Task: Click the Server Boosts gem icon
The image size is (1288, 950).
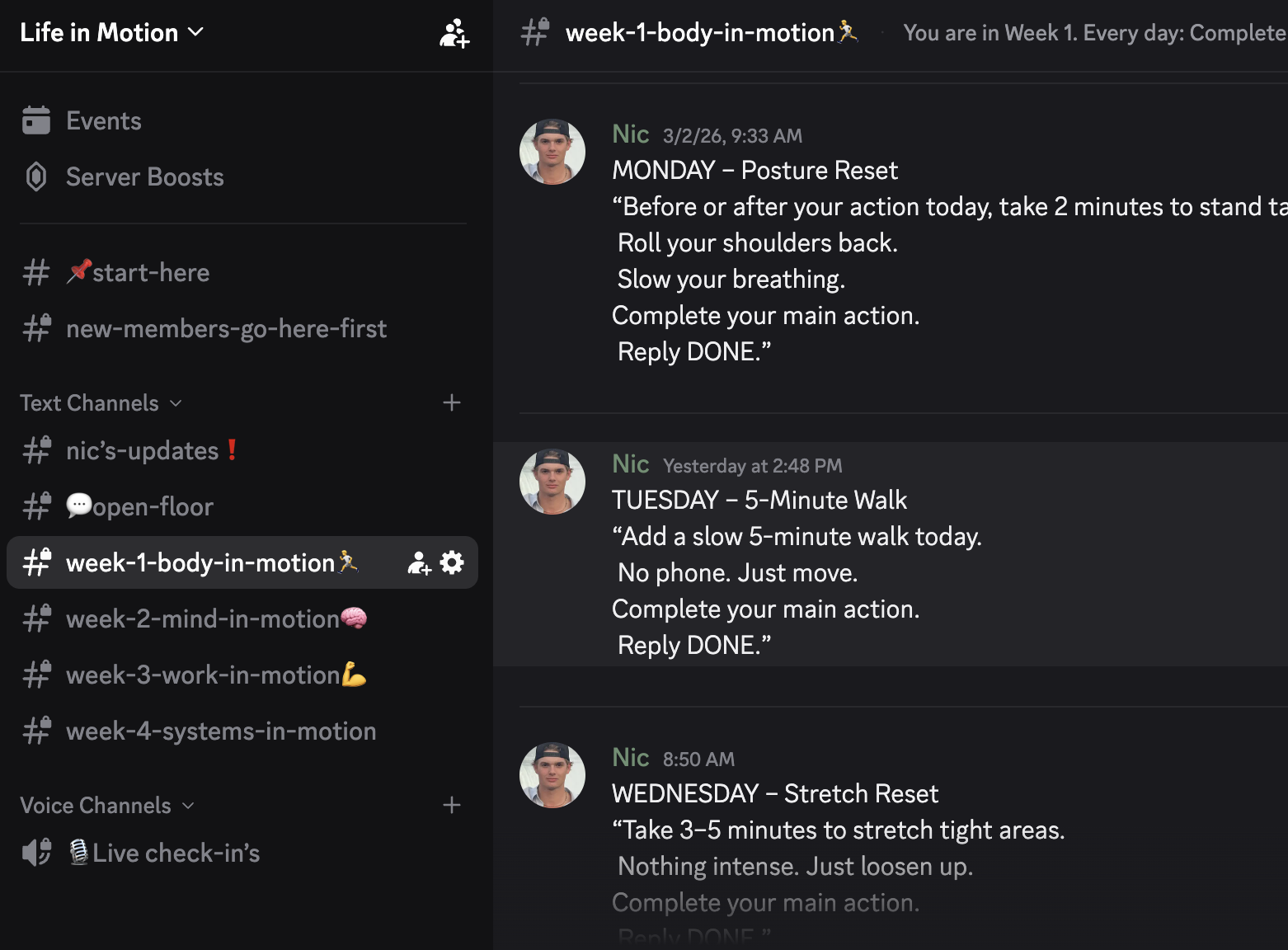Action: pos(36,176)
